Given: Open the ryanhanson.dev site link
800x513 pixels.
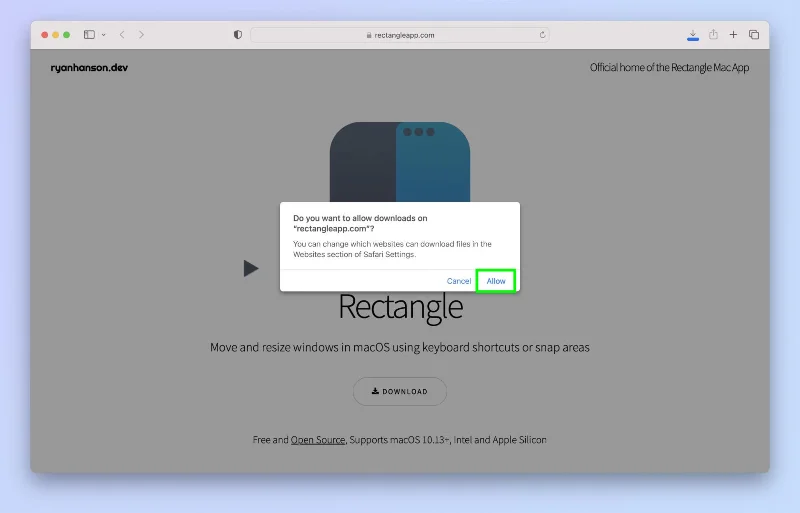Looking at the screenshot, I should [89, 67].
